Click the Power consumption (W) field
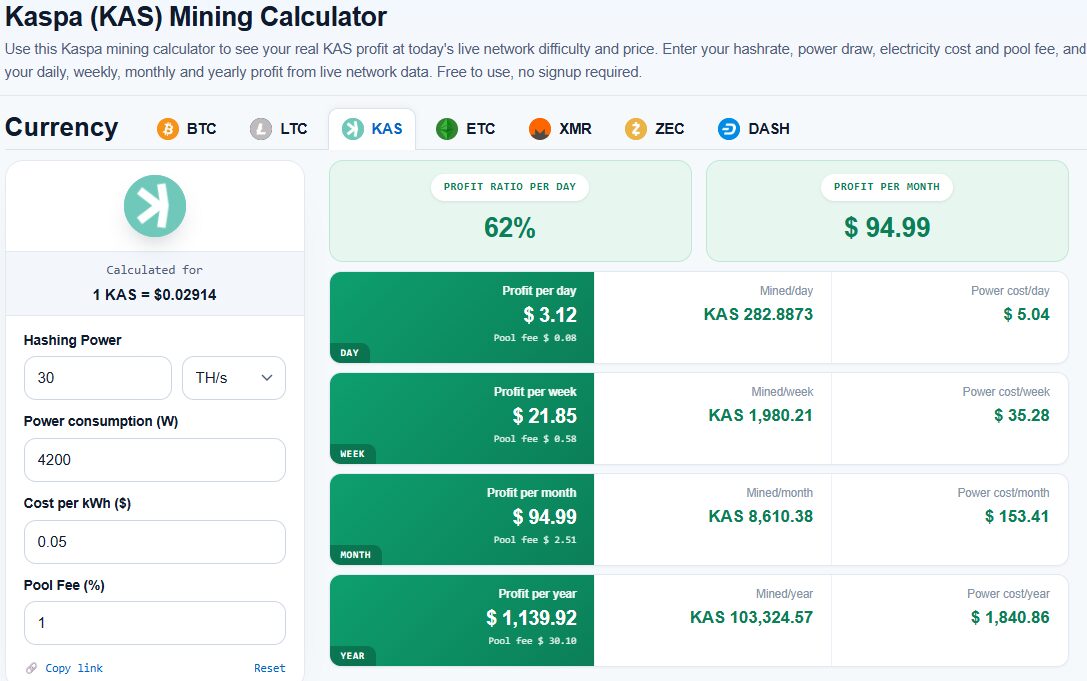 click(x=155, y=460)
